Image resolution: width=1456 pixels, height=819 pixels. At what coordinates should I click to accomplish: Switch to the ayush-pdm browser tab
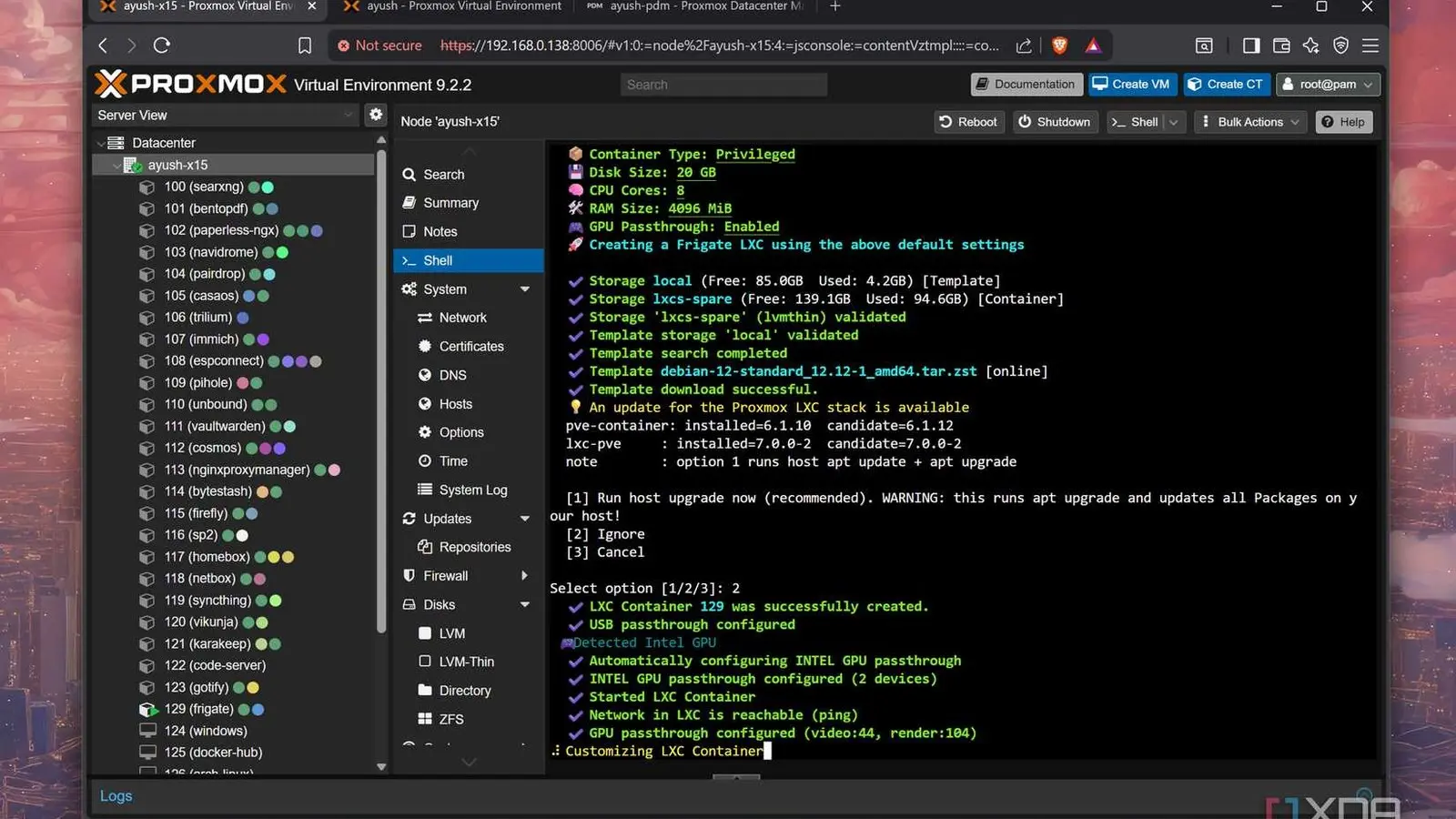pyautogui.click(x=695, y=6)
